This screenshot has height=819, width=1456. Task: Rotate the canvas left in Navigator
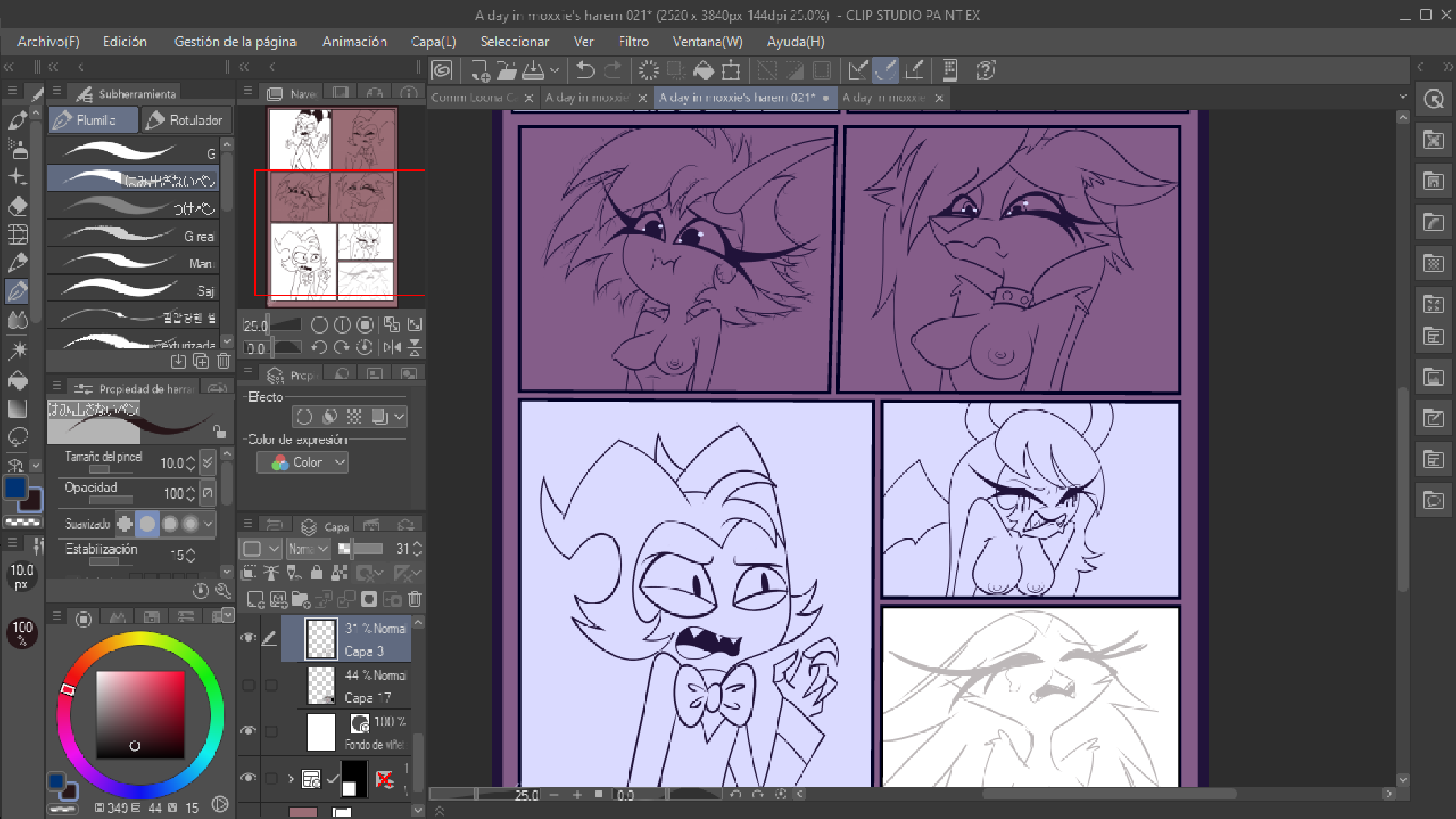[319, 347]
